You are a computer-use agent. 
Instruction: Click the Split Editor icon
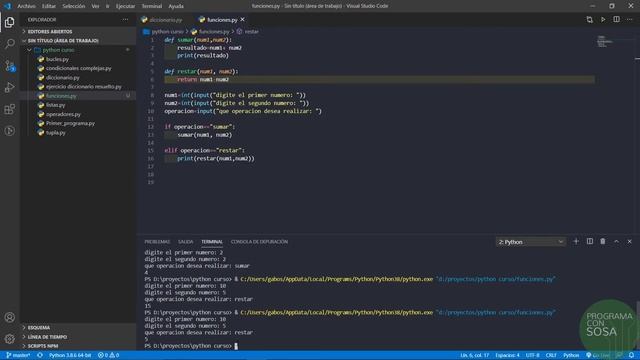pyautogui.click(x=616, y=20)
